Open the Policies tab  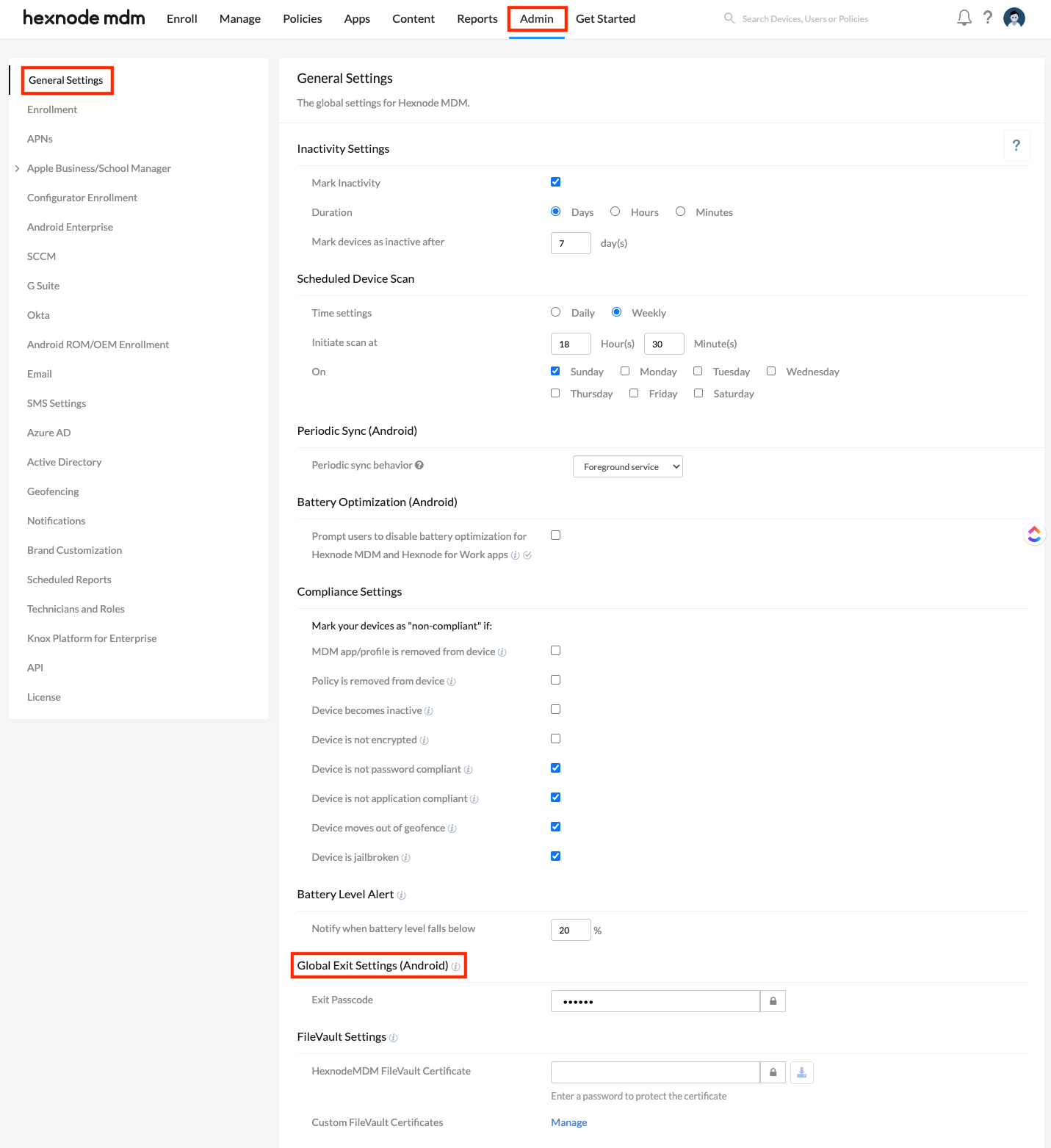coord(303,18)
